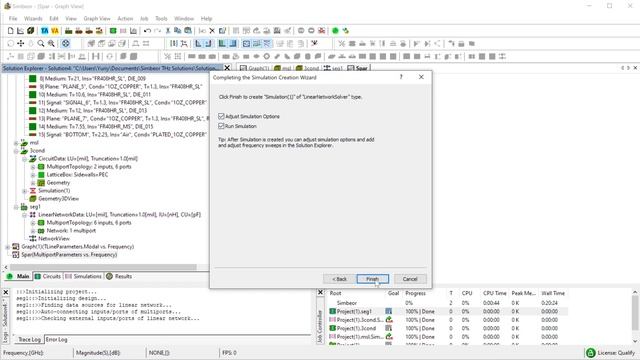640x360 pixels.
Task: Click the dialog help question mark
Action: (x=401, y=77)
